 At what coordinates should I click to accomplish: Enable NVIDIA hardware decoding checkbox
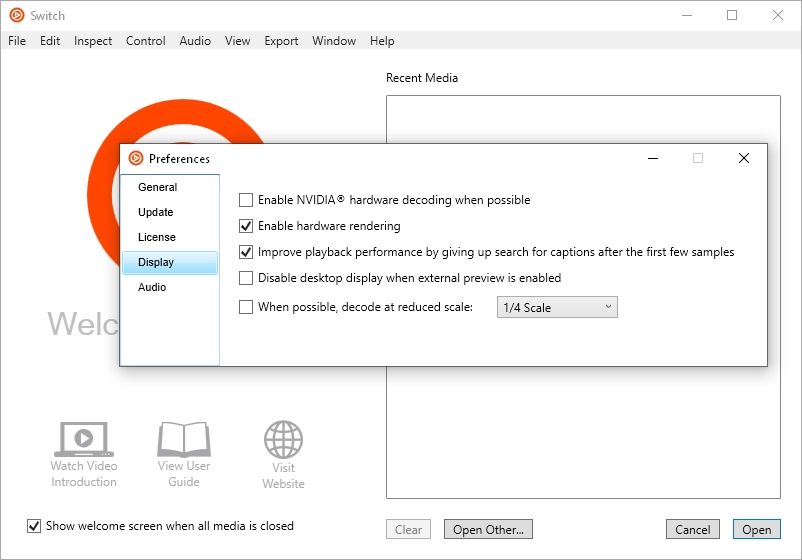(x=246, y=200)
